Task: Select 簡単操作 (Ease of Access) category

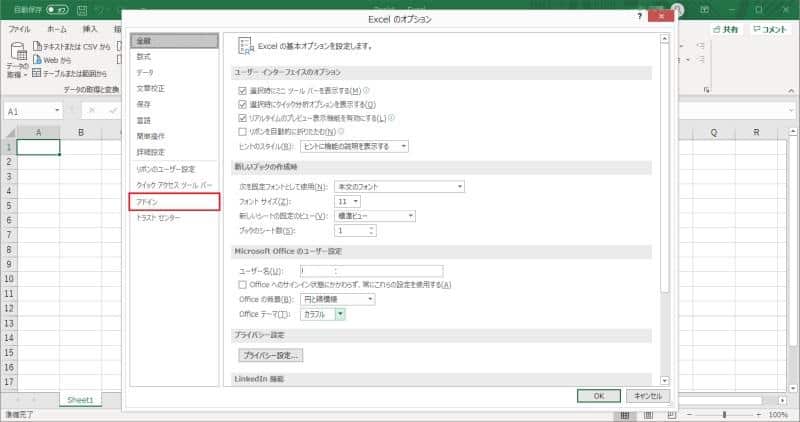Action: 174,136
